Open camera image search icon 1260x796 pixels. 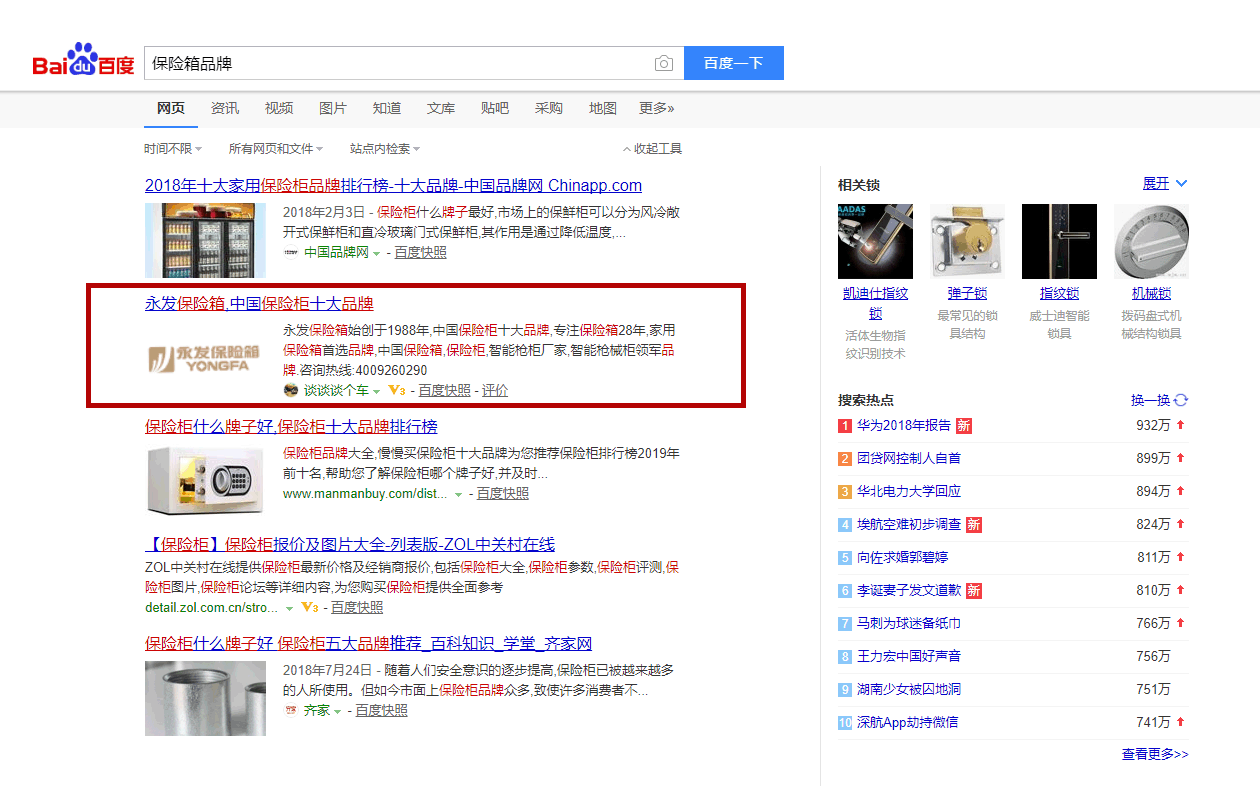pyautogui.click(x=664, y=63)
